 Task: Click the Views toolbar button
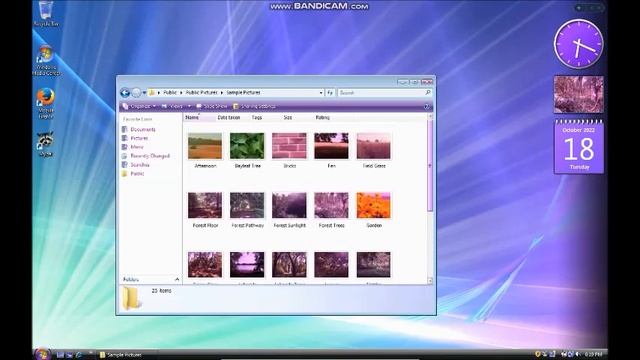point(172,106)
